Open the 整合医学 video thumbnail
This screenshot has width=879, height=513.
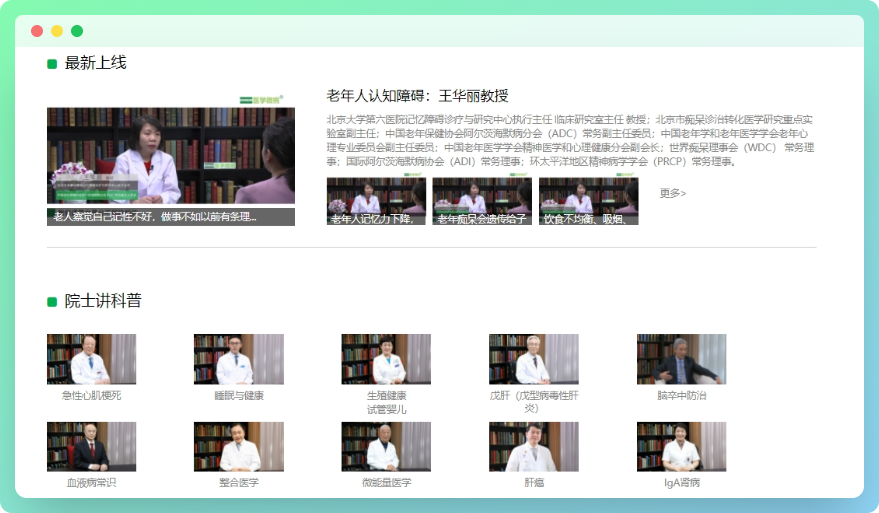(x=239, y=446)
